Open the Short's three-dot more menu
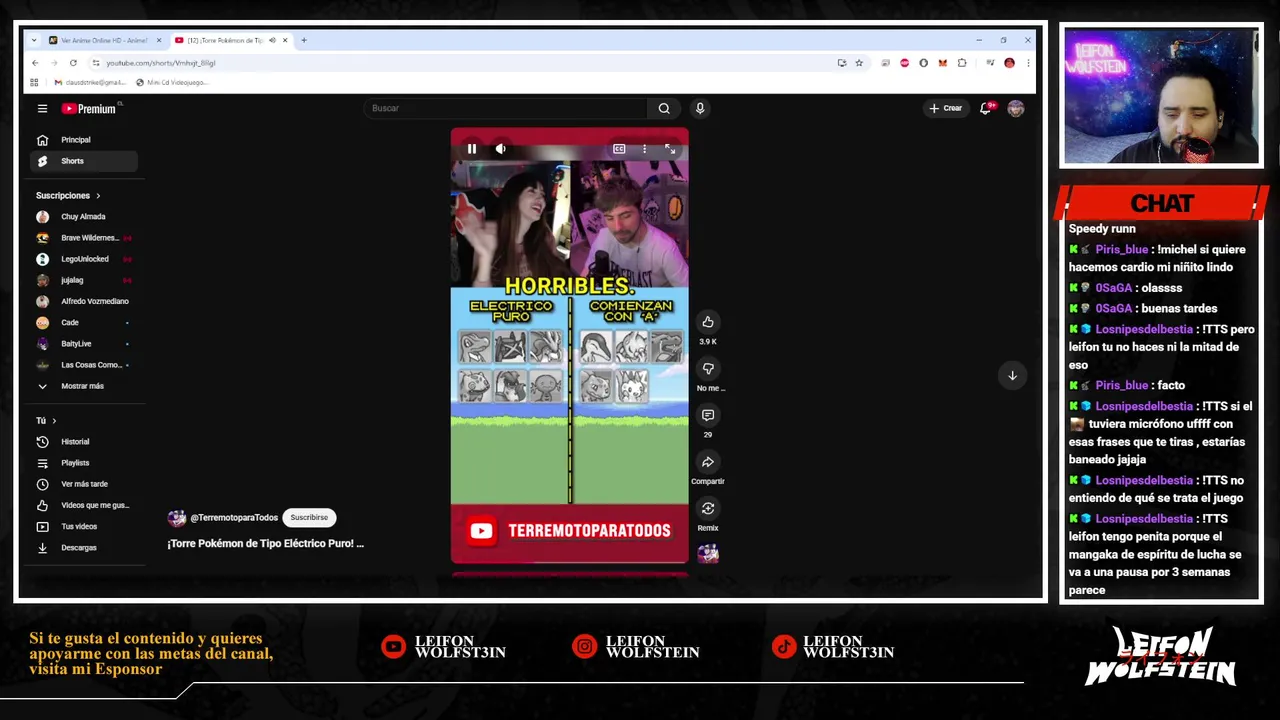 click(644, 149)
